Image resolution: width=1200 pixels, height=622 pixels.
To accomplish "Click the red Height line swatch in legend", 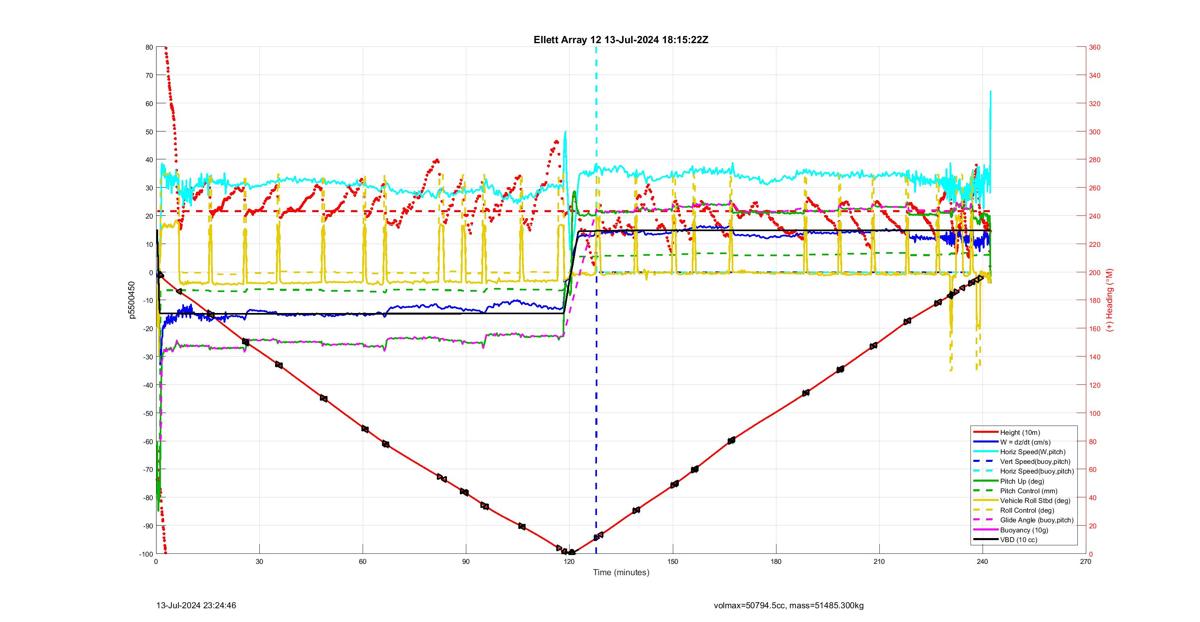I will tap(986, 432).
